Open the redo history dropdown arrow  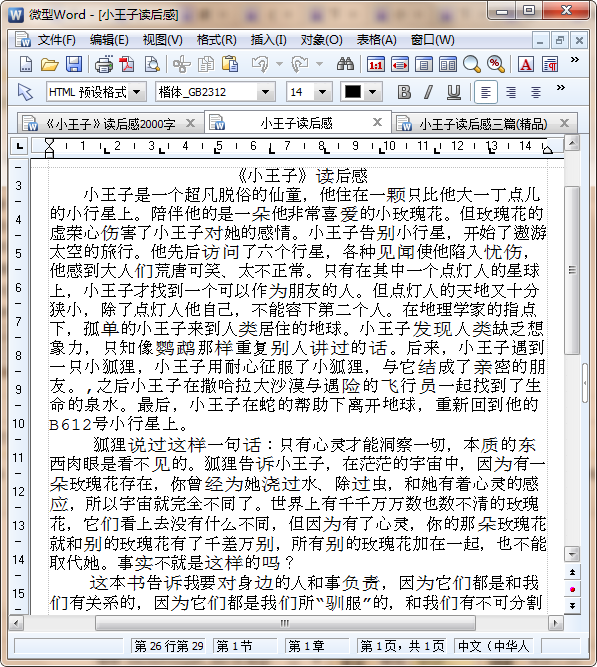[319, 64]
